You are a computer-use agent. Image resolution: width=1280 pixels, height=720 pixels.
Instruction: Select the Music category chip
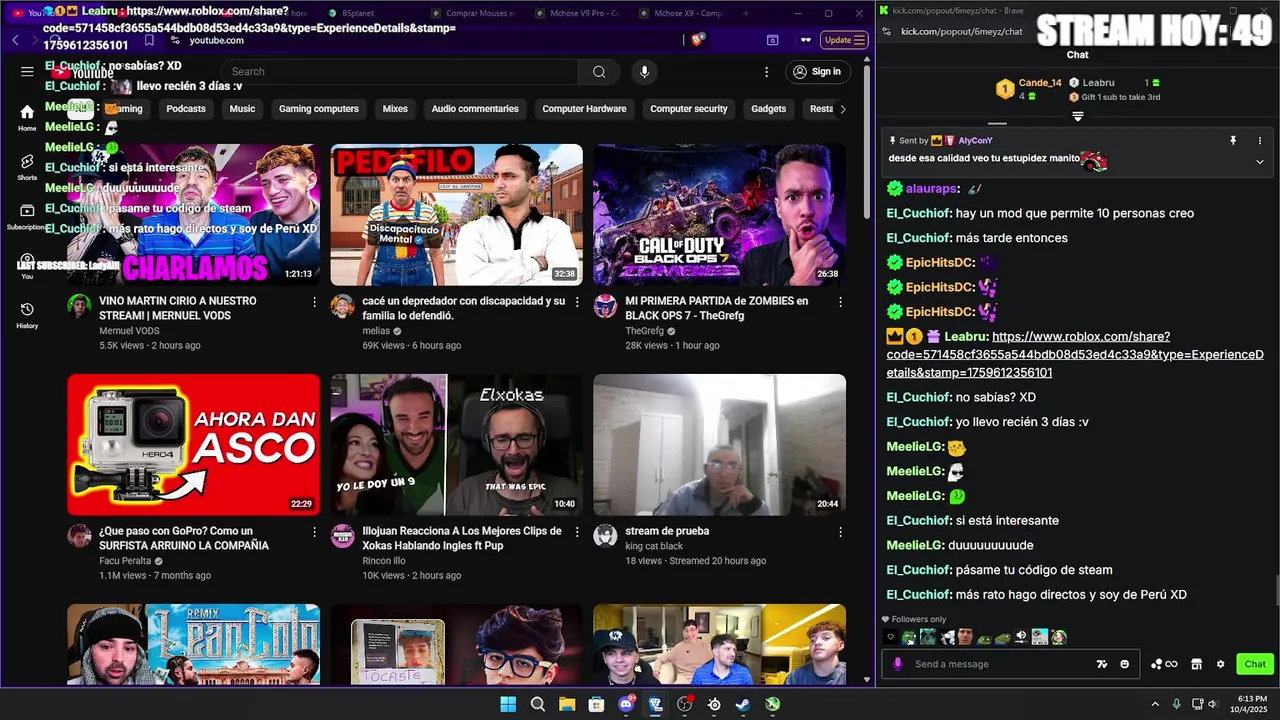tap(242, 109)
